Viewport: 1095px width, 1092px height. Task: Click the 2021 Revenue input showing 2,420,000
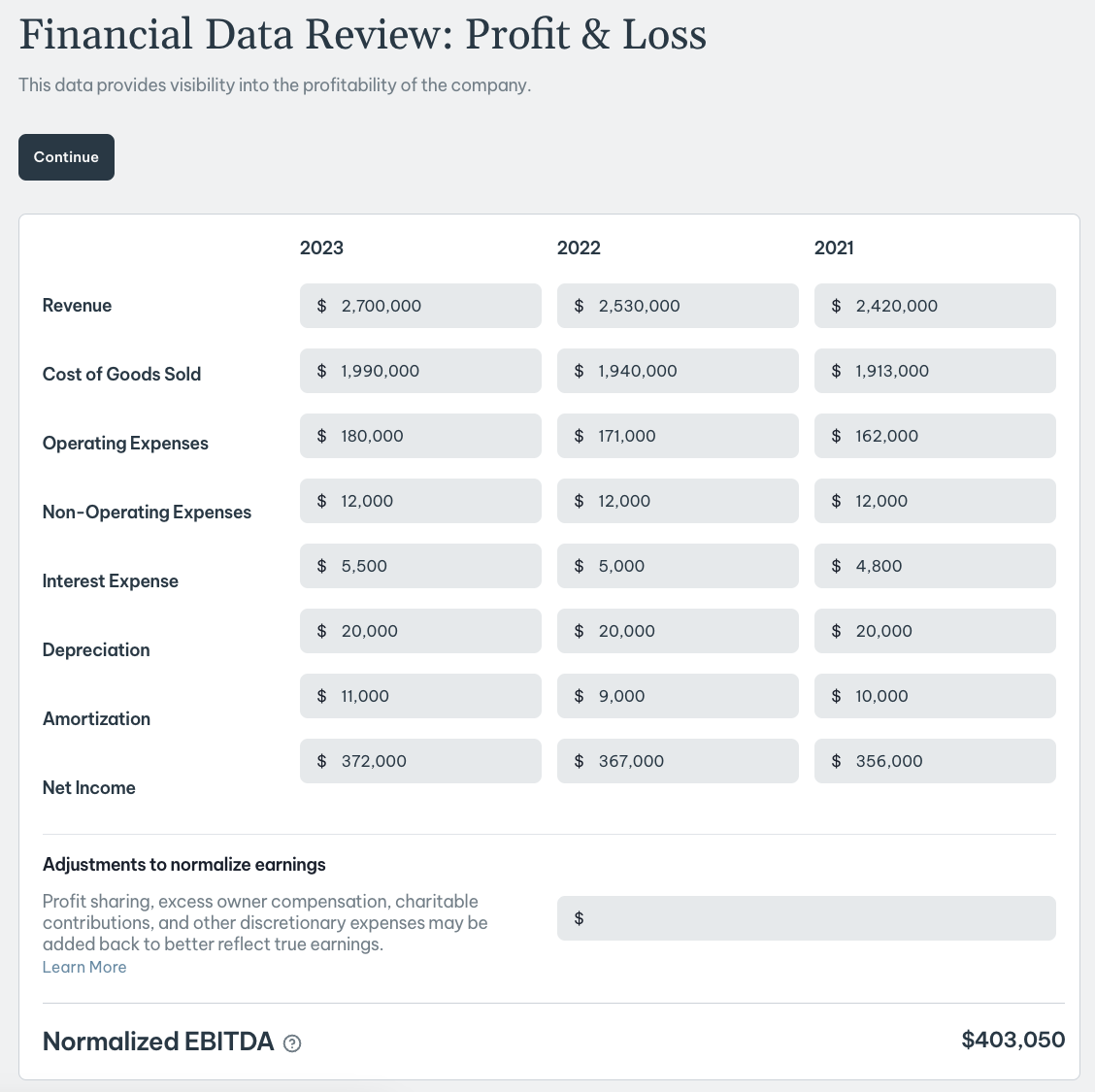pos(935,306)
